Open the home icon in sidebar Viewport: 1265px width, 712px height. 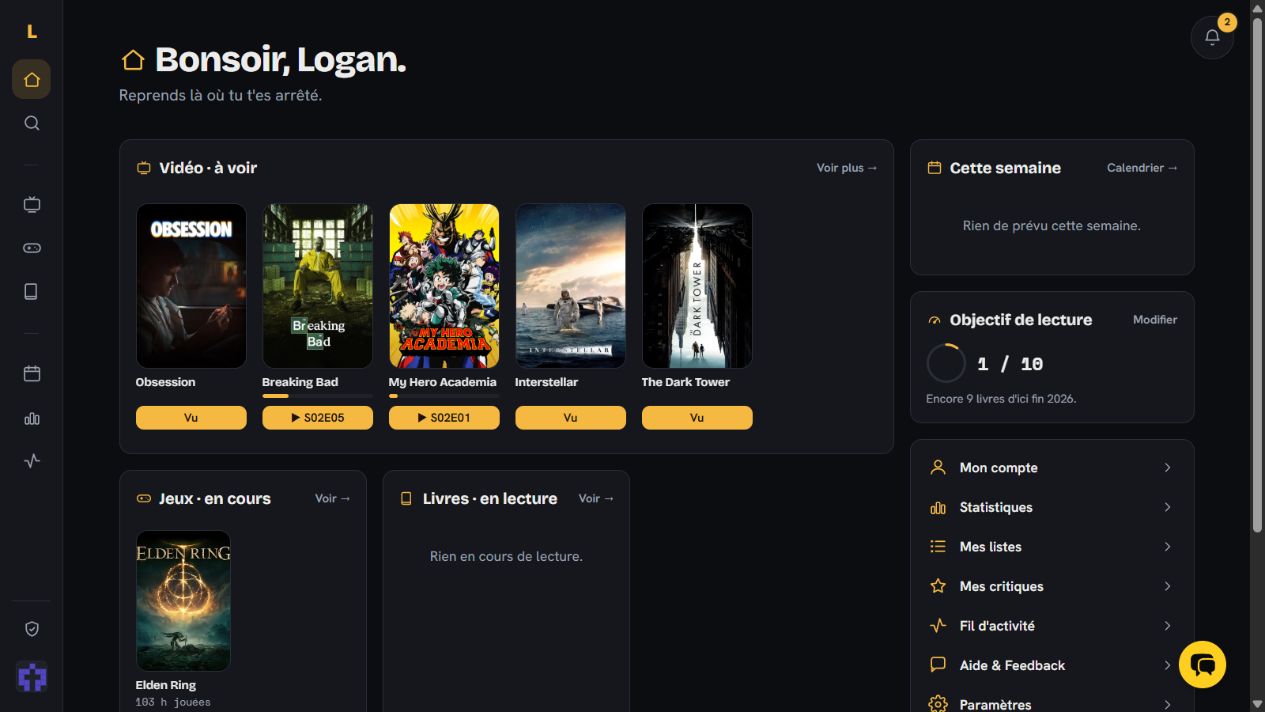click(31, 79)
